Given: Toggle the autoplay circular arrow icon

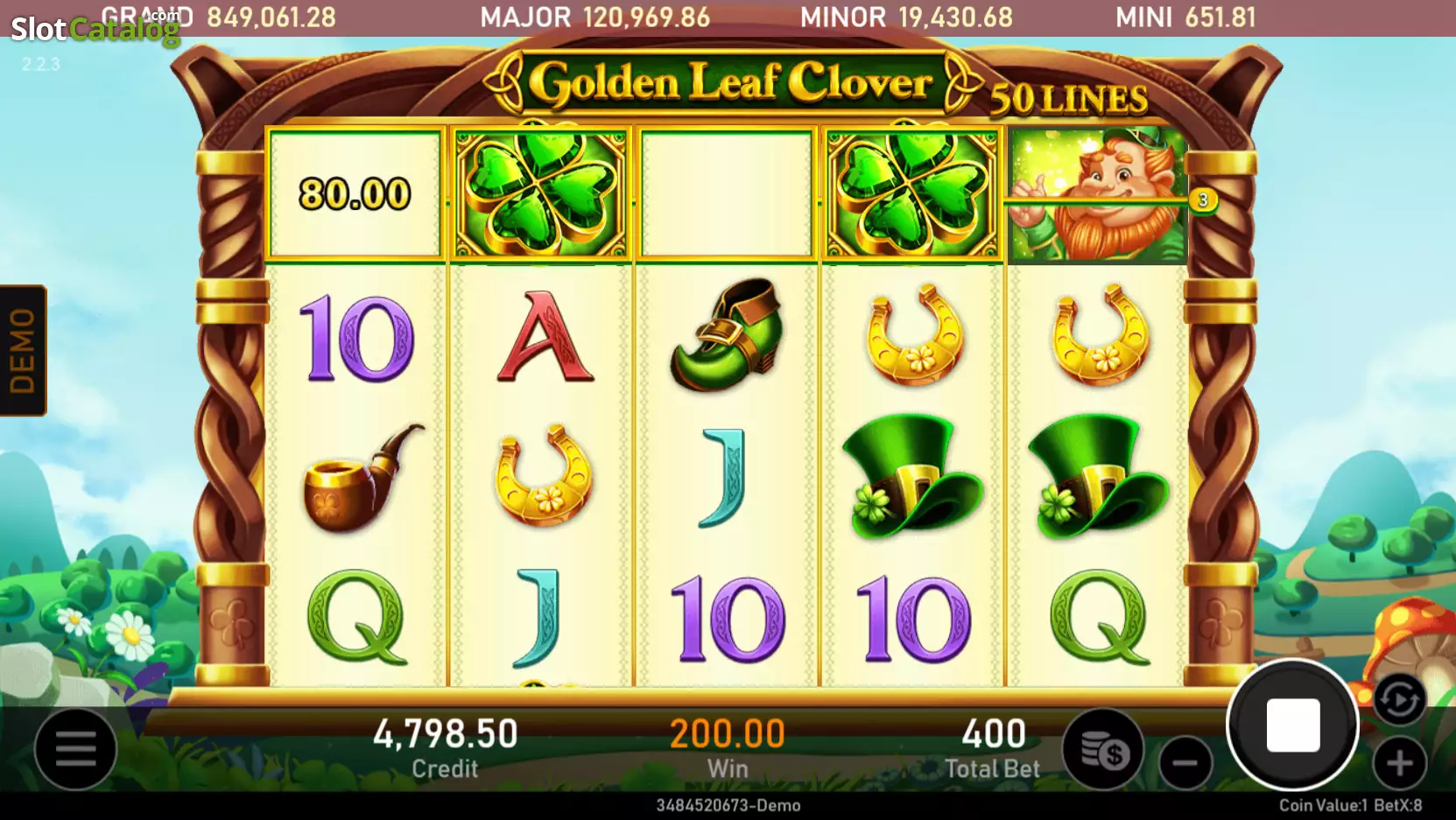Looking at the screenshot, I should click(x=1399, y=700).
